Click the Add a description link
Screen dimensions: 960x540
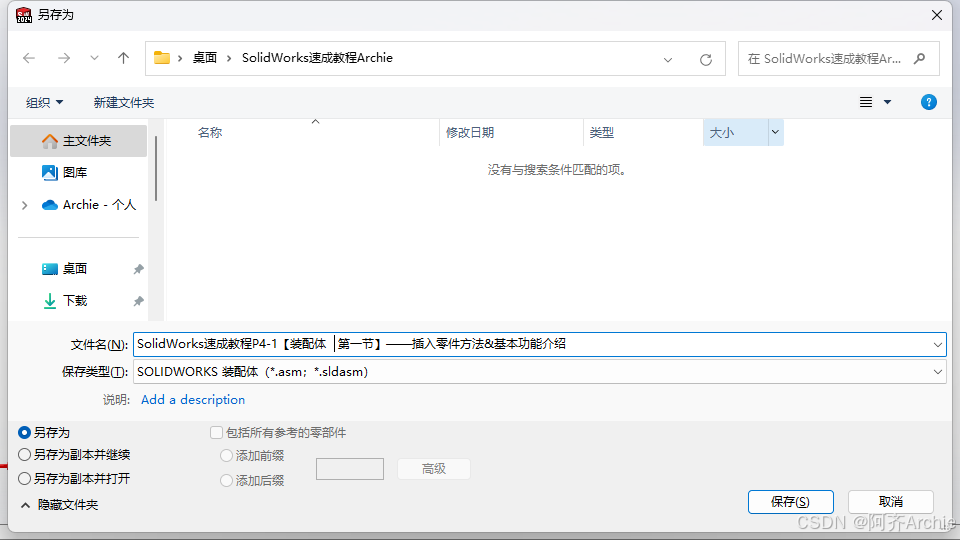[193, 400]
